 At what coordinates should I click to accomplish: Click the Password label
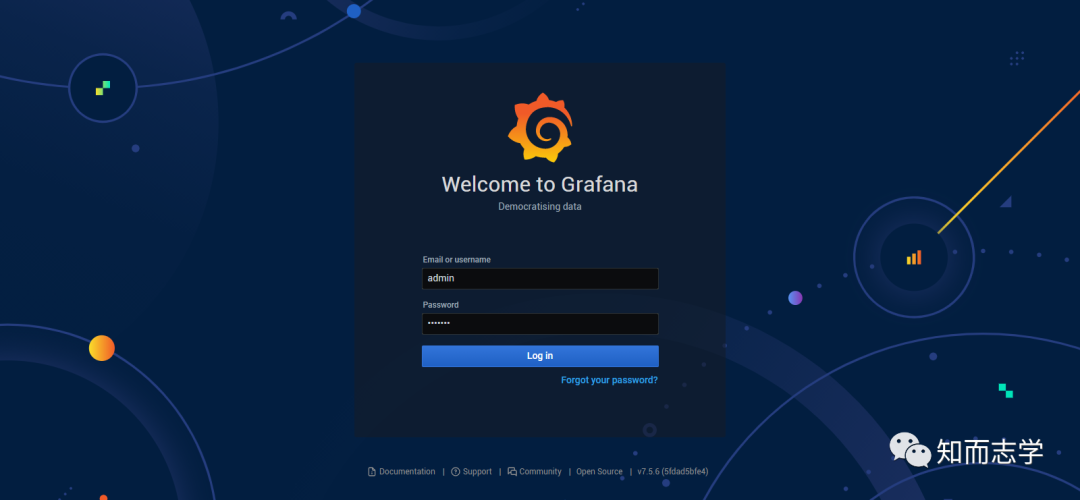441,304
